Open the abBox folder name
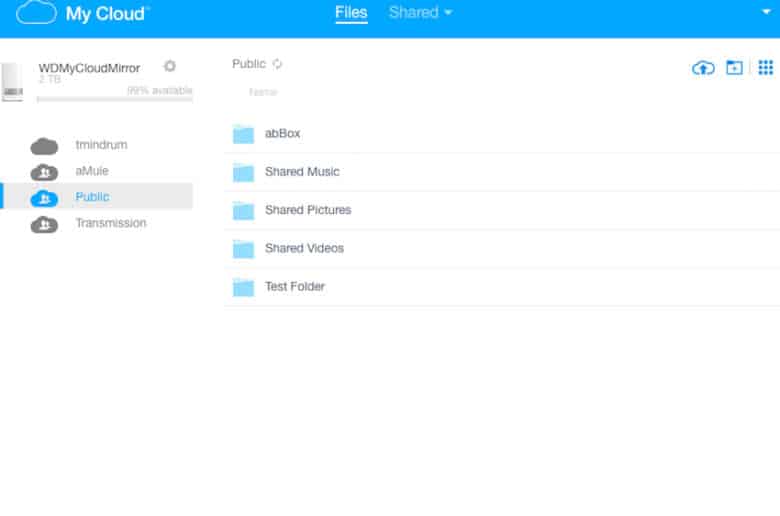This screenshot has height=516, width=780. (283, 133)
